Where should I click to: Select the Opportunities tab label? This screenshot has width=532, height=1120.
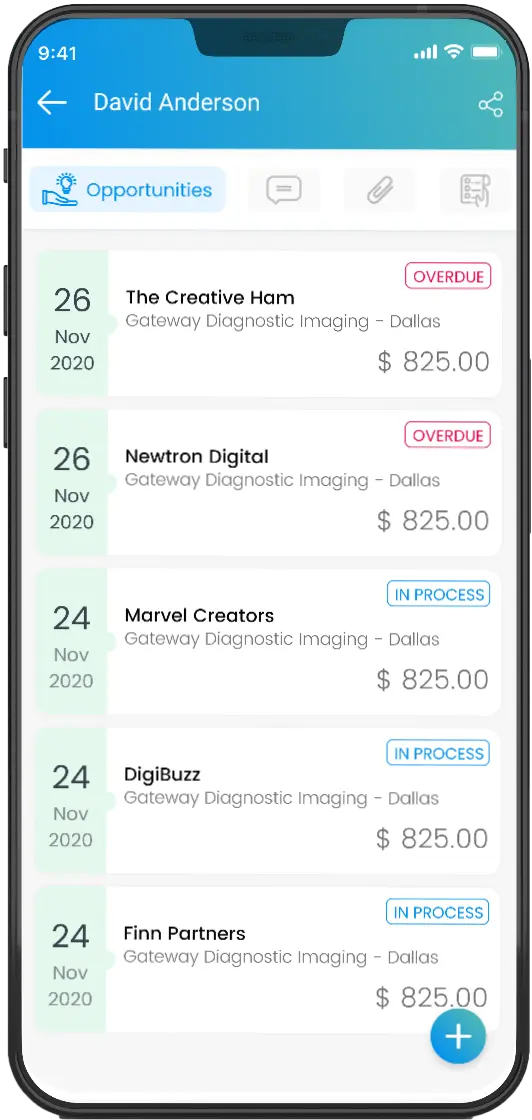[x=149, y=190]
